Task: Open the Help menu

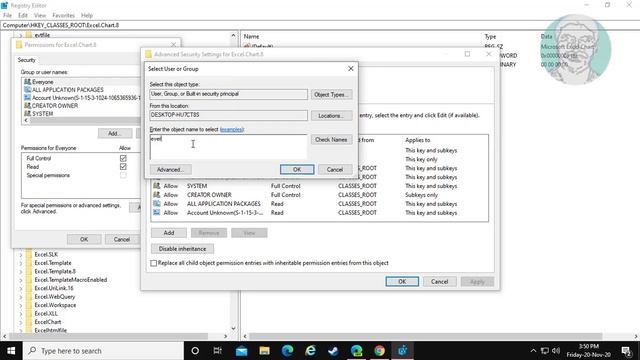Action: [87, 16]
